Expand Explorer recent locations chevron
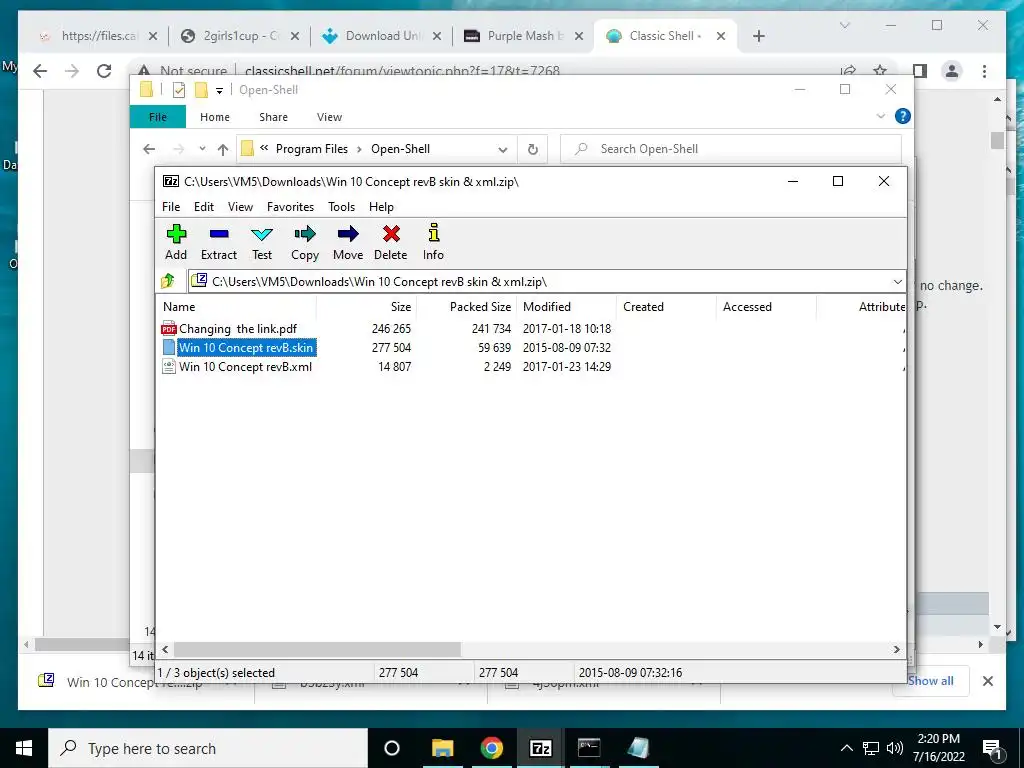 pos(202,149)
